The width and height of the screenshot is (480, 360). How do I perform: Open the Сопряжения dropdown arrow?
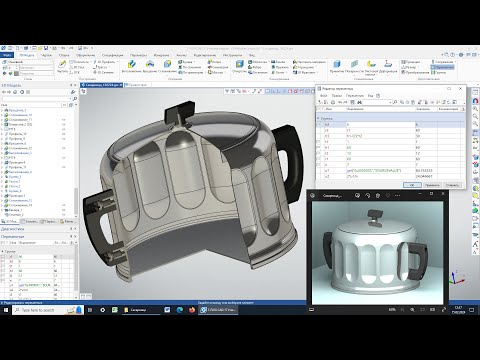[455, 62]
